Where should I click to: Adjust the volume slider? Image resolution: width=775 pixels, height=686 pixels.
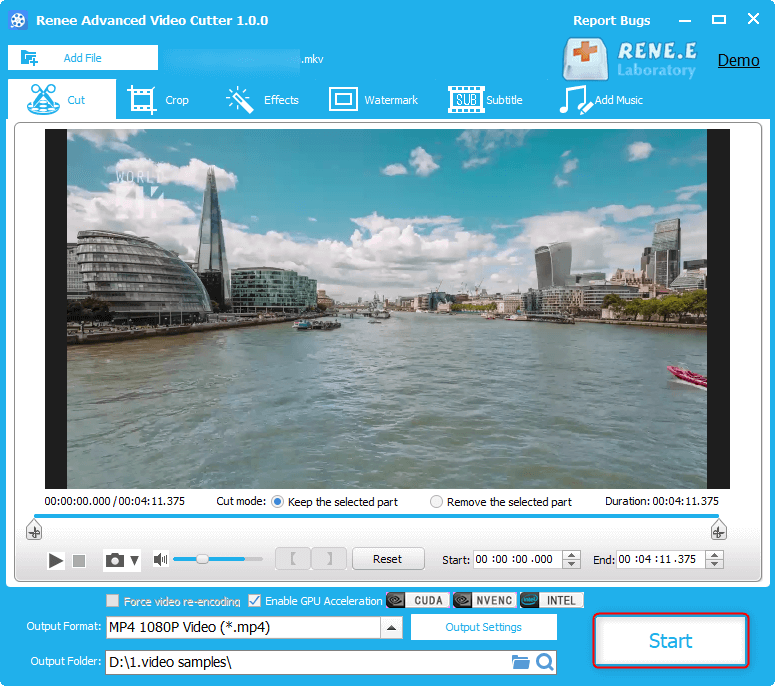click(217, 559)
